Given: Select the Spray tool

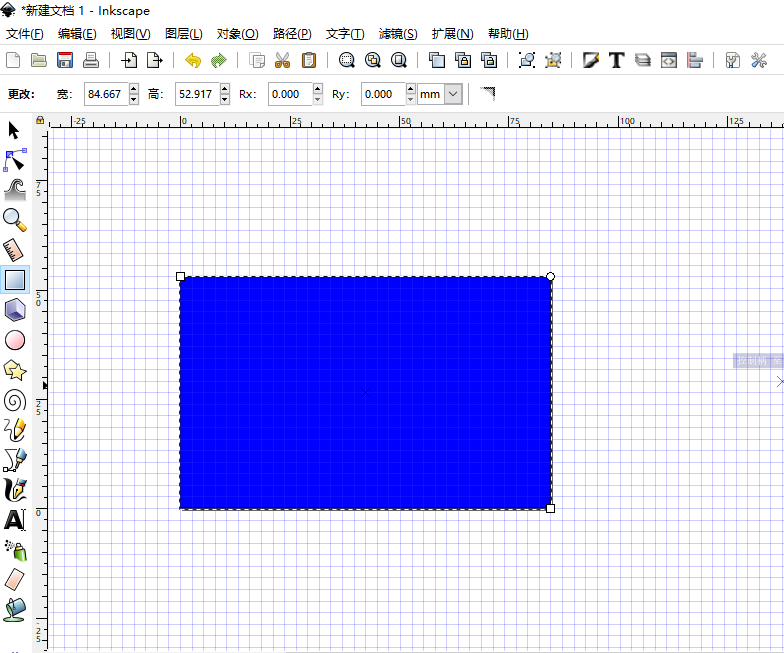Looking at the screenshot, I should click(x=16, y=550).
